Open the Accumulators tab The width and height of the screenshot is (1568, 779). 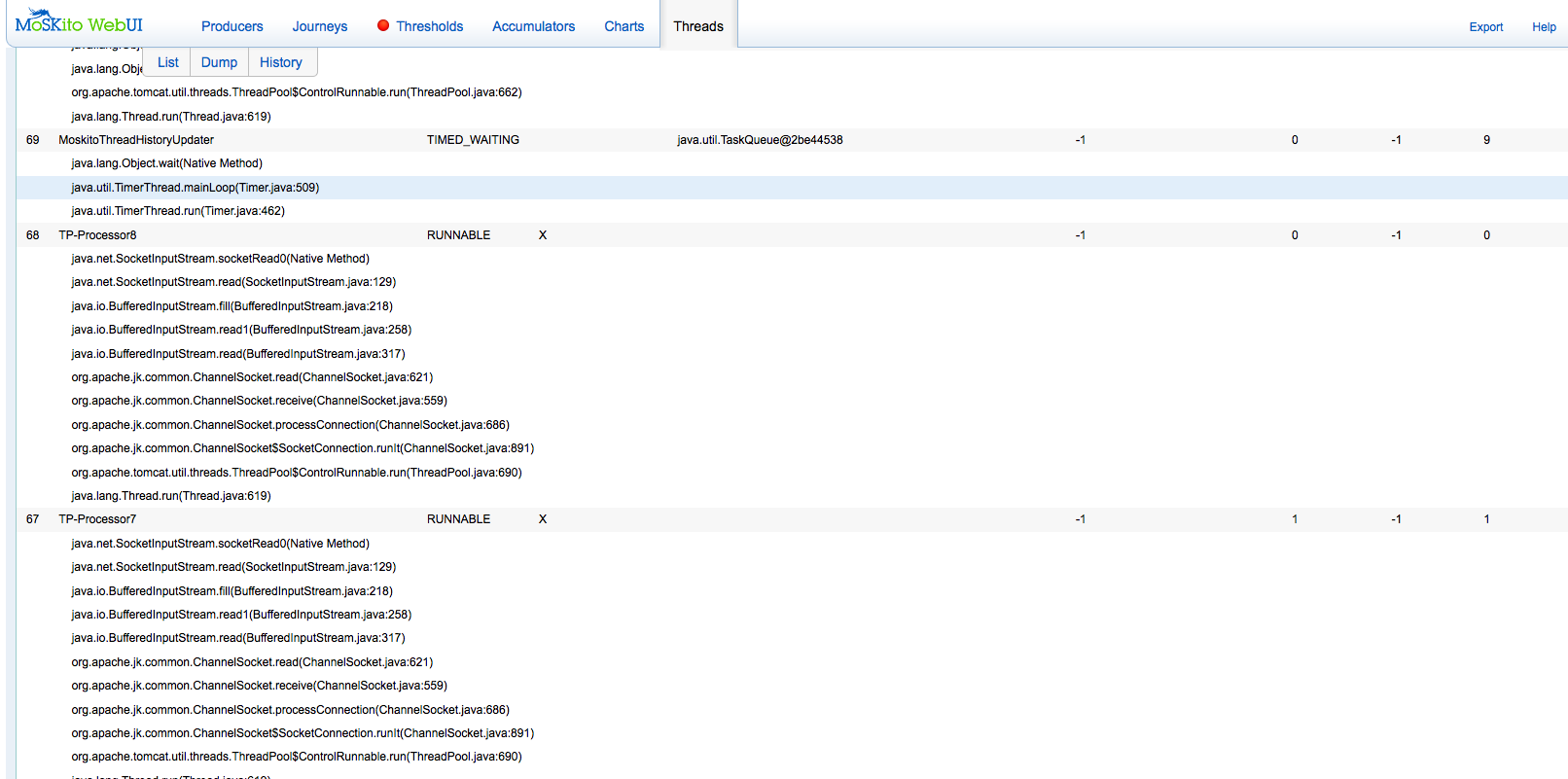pyautogui.click(x=533, y=26)
